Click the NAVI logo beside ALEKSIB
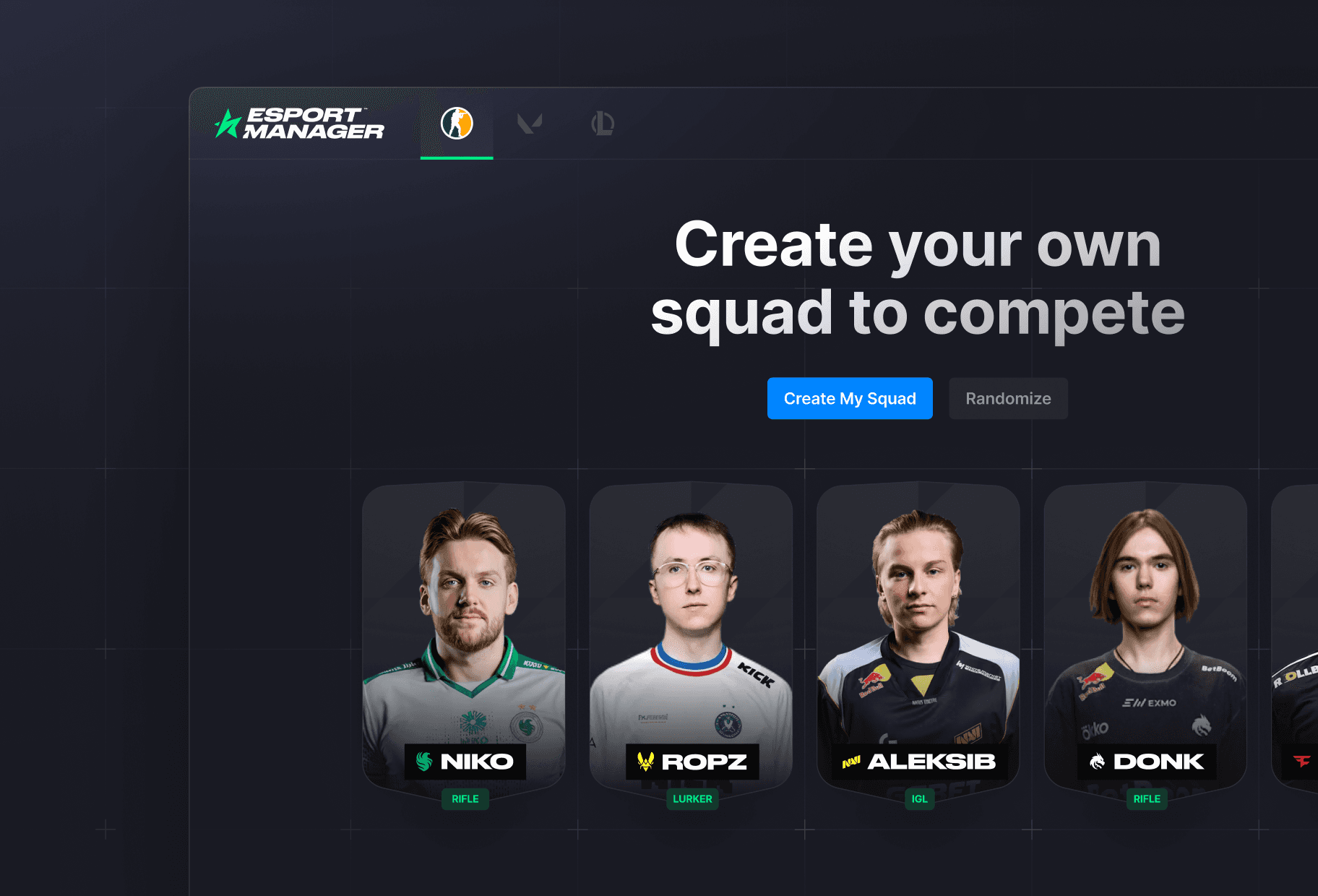 coord(851,762)
